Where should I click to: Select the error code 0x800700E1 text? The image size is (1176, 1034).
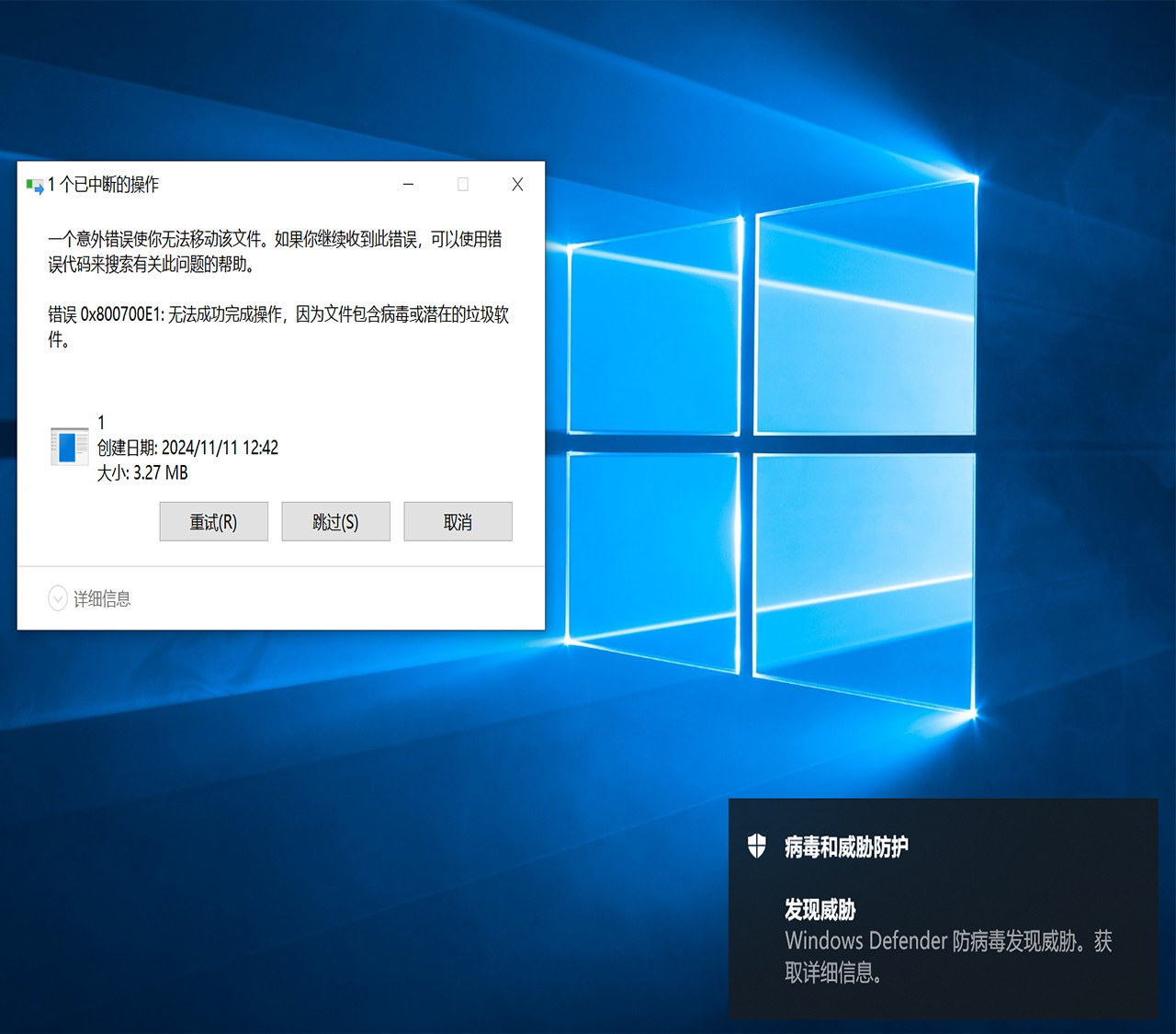click(121, 314)
